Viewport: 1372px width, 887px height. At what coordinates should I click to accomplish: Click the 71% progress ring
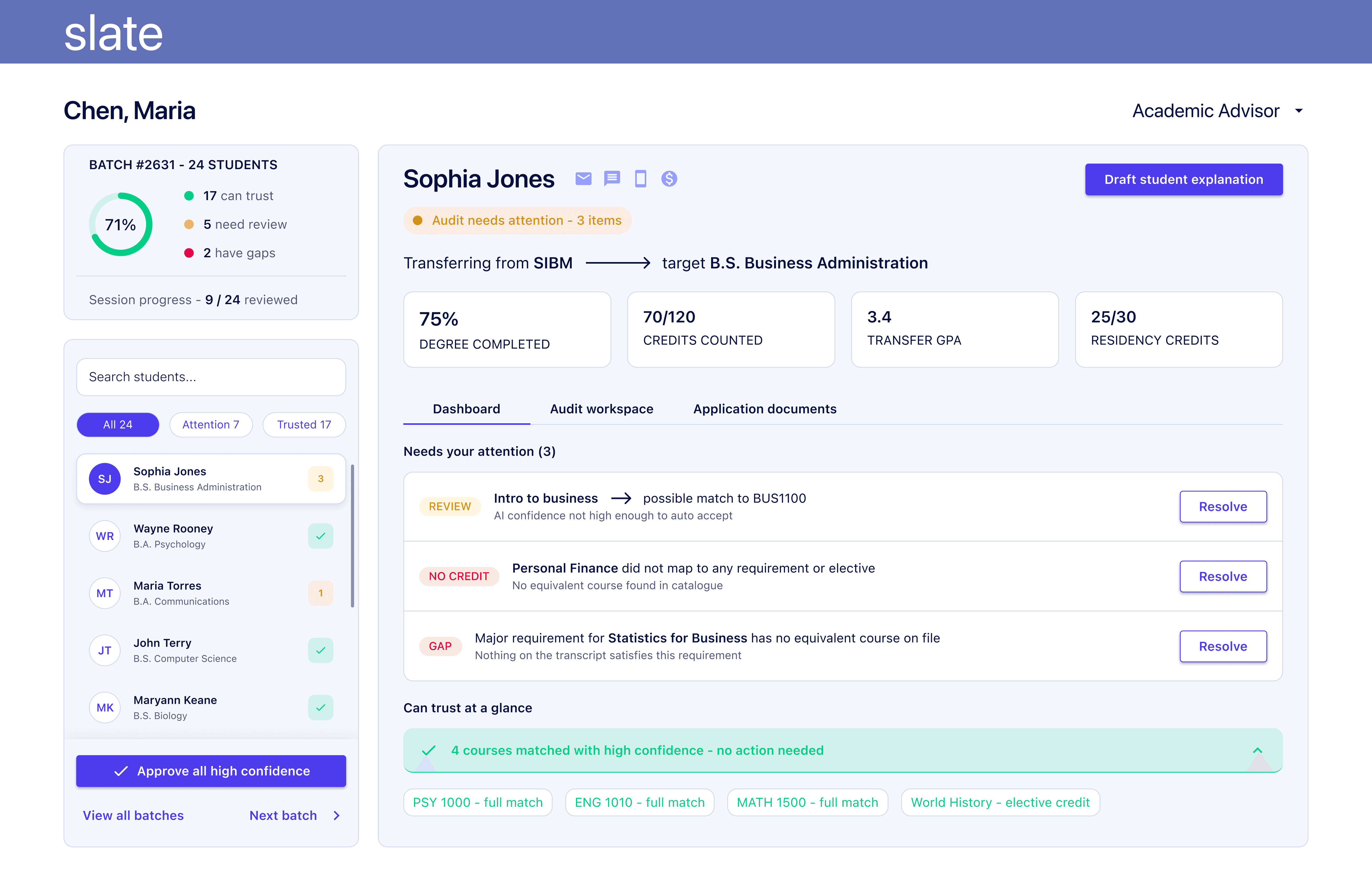coord(120,224)
